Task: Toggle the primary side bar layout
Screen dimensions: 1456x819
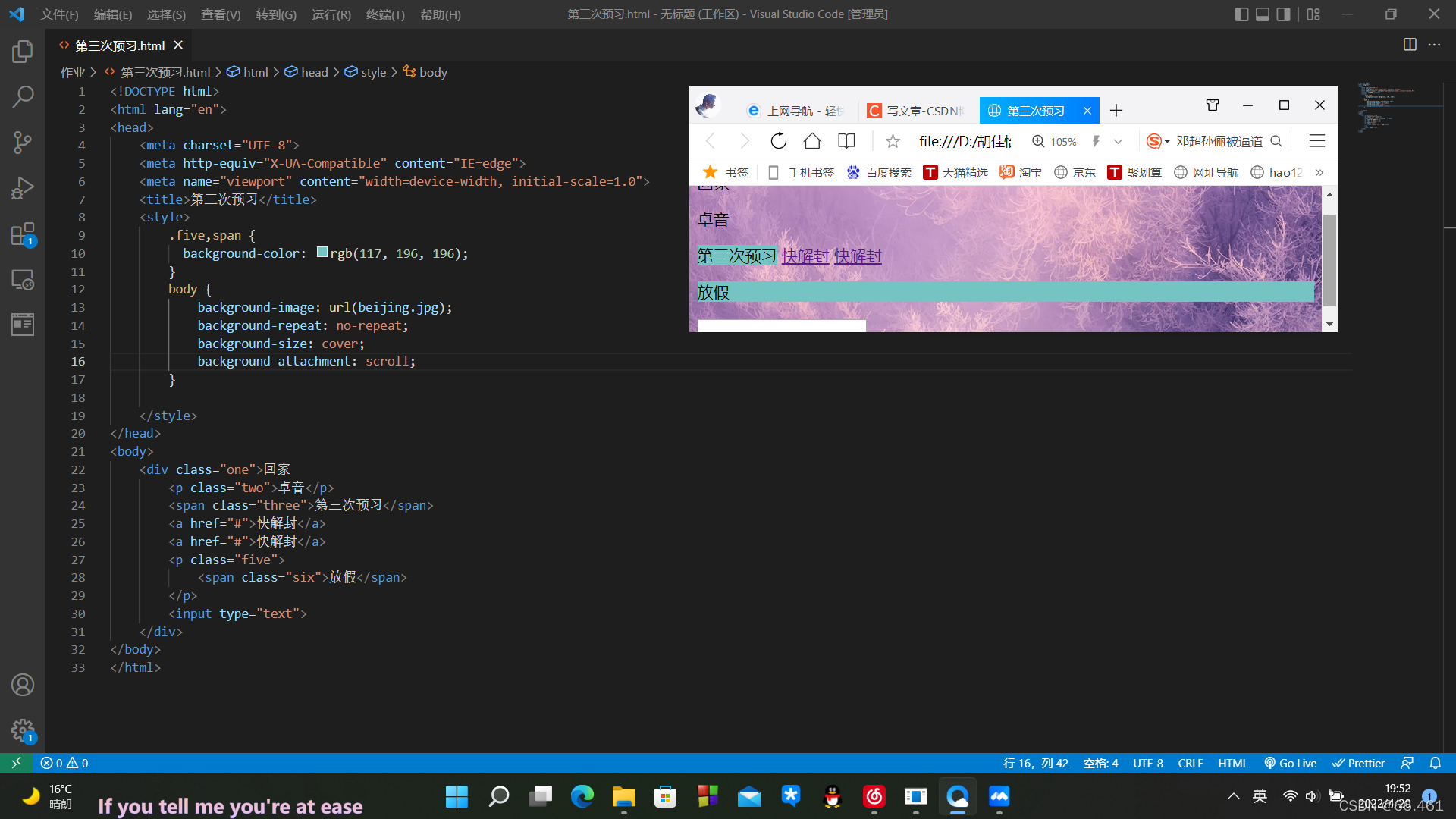Action: click(x=1241, y=14)
